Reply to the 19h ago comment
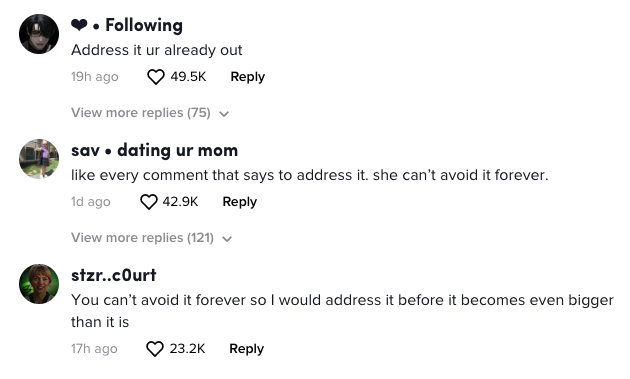This screenshot has width=630, height=379. click(x=248, y=77)
